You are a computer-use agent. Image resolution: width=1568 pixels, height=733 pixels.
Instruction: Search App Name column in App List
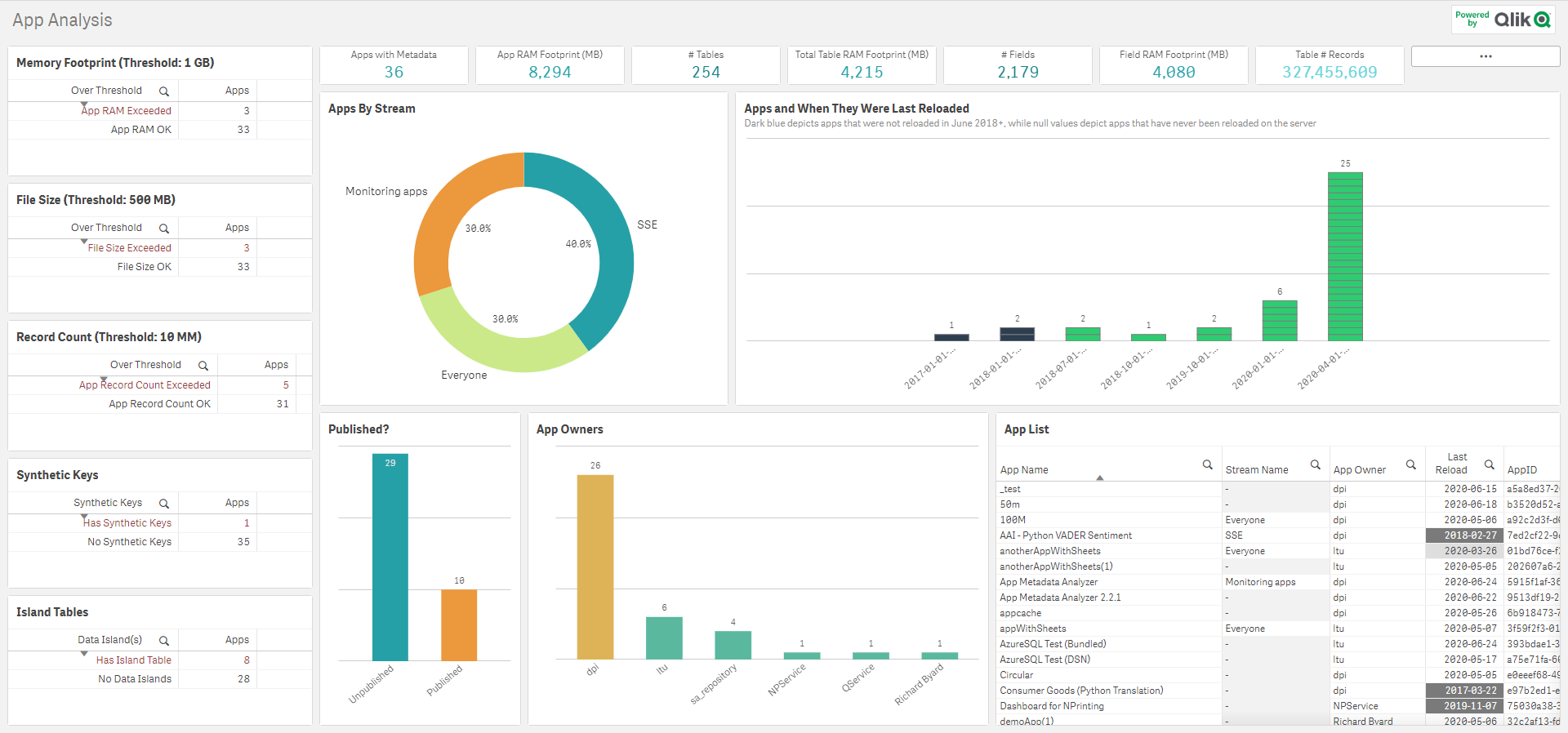(1207, 465)
